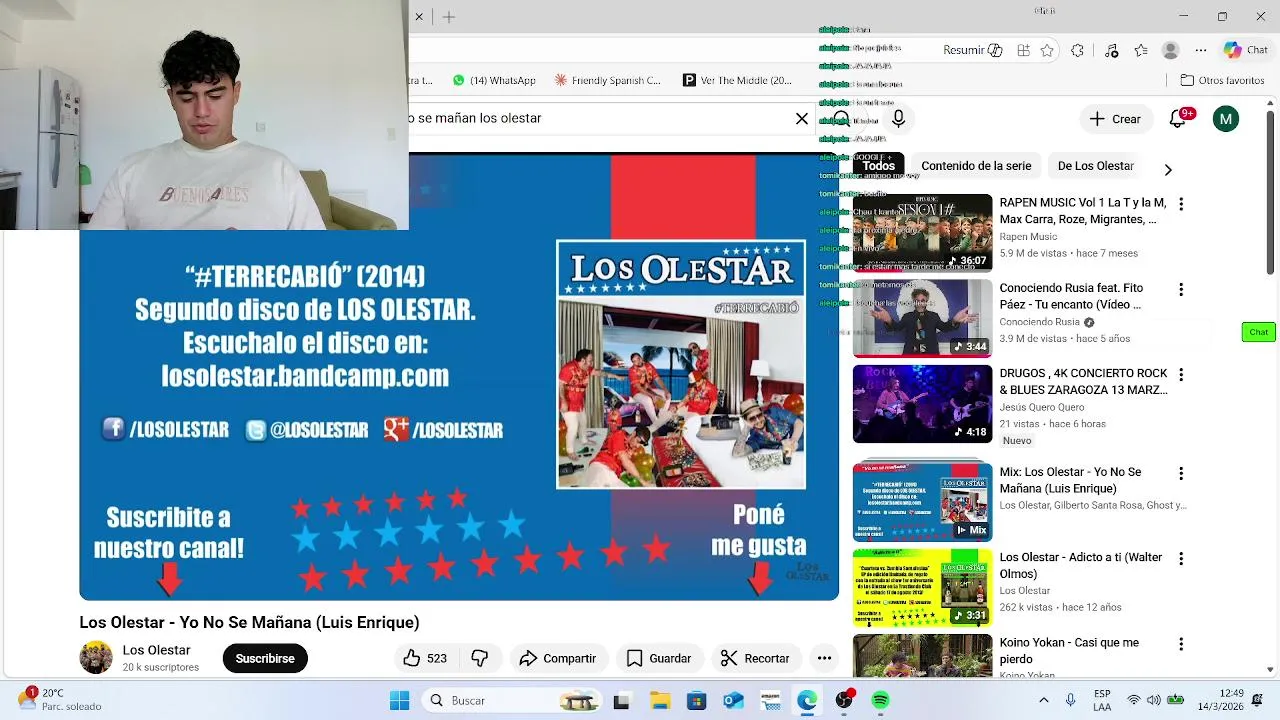
Task: Open the Otros favoritos folder
Action: (x=1222, y=80)
